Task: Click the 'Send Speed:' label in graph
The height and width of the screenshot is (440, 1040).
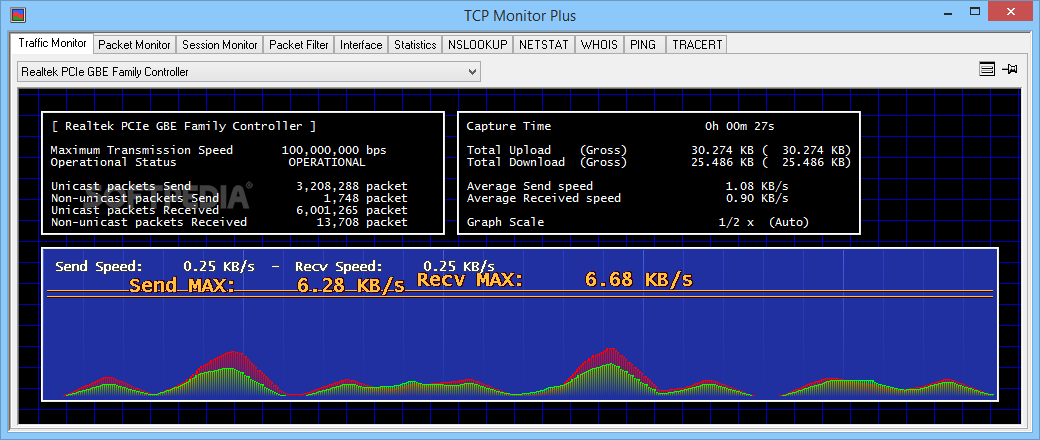Action: click(x=99, y=267)
